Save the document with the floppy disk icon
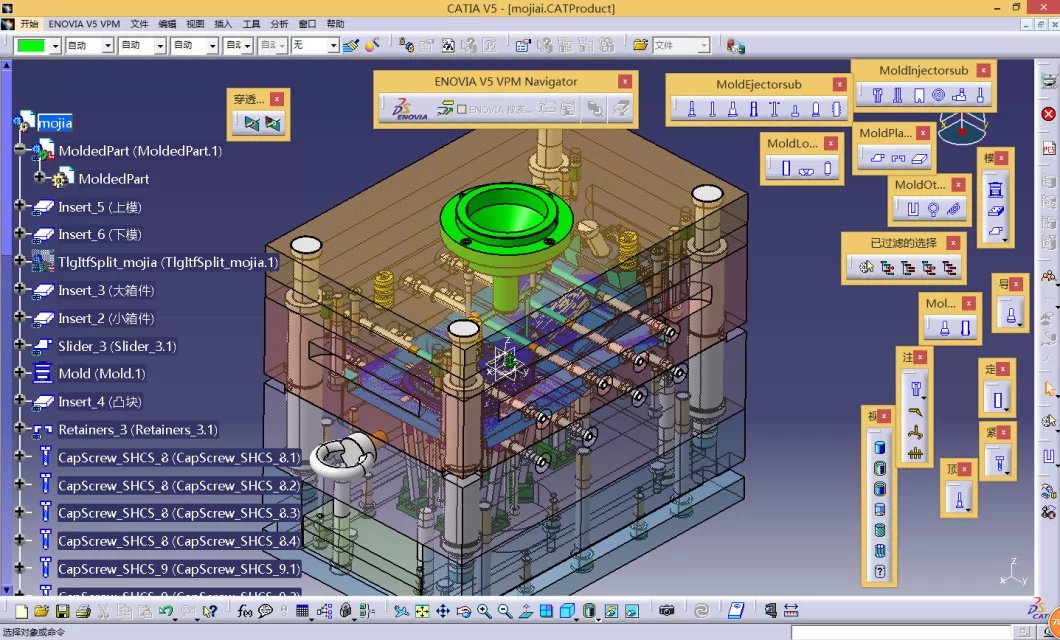Viewport: 1060px width, 640px height. tap(62, 612)
